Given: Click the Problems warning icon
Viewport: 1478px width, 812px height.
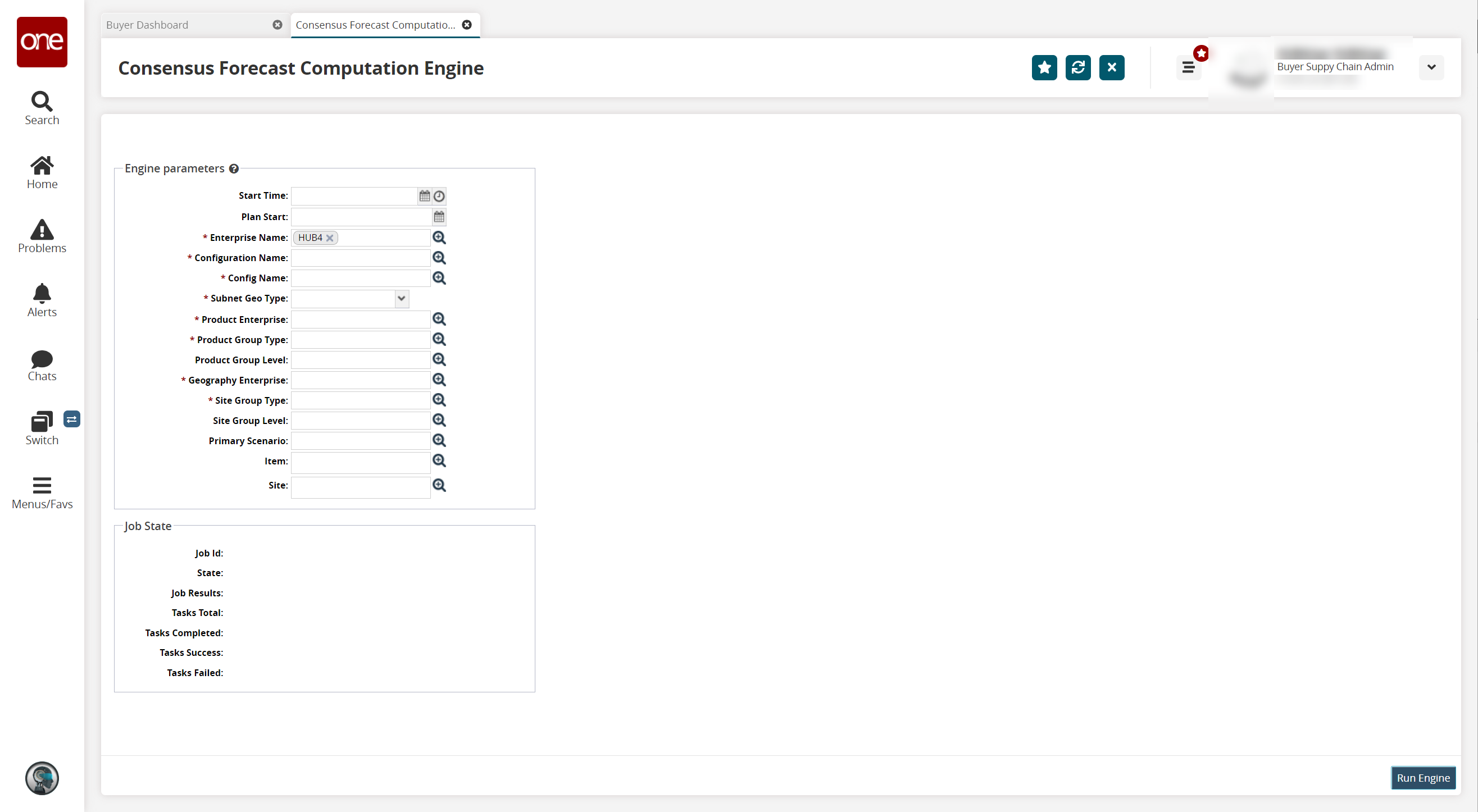Looking at the screenshot, I should (x=41, y=229).
